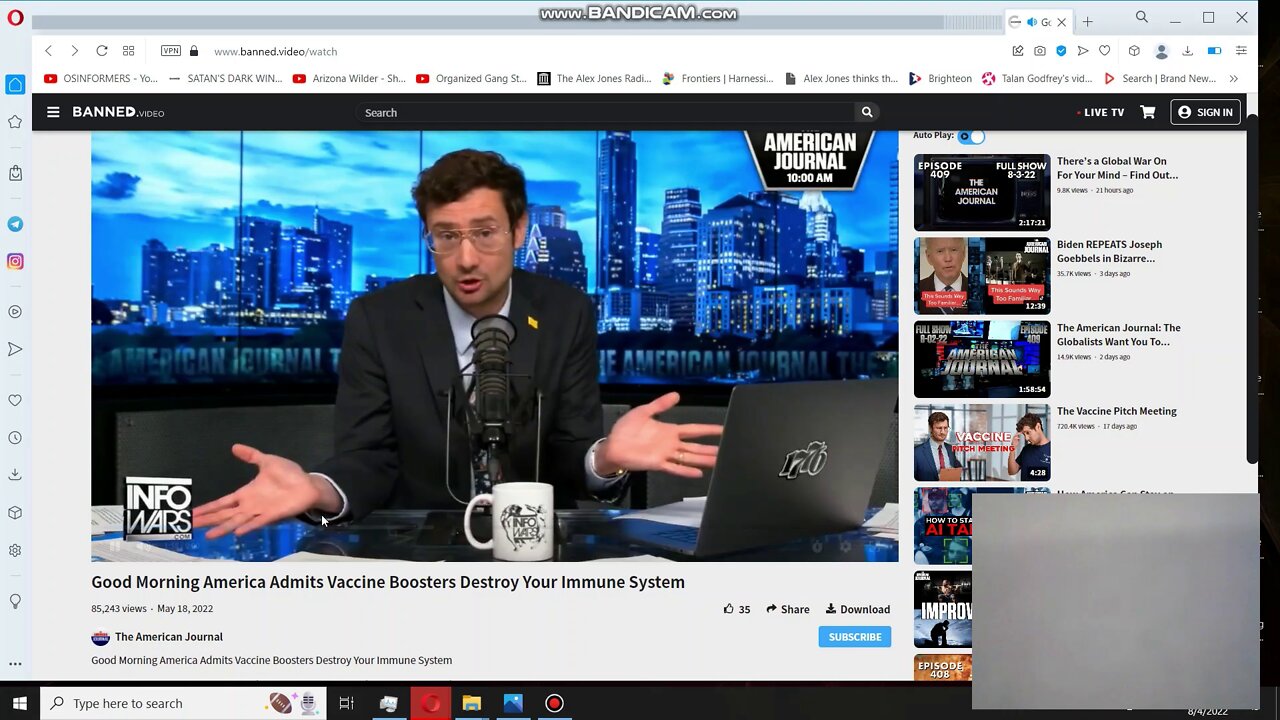Send page via the My Flow toolbar arrow

click(x=1083, y=51)
